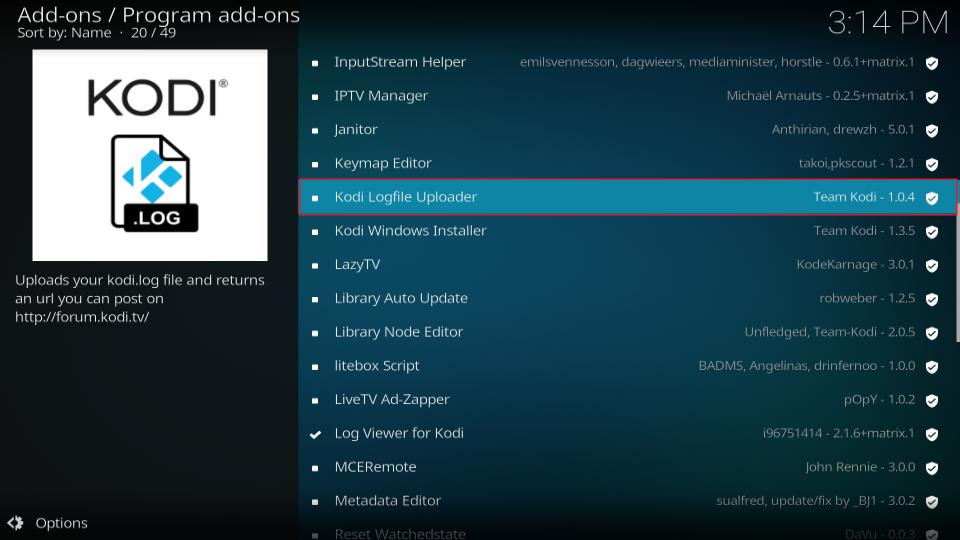Click author text 'Anthirian, drewzh - 5.0.1'
This screenshot has height=540, width=960.
[843, 130]
